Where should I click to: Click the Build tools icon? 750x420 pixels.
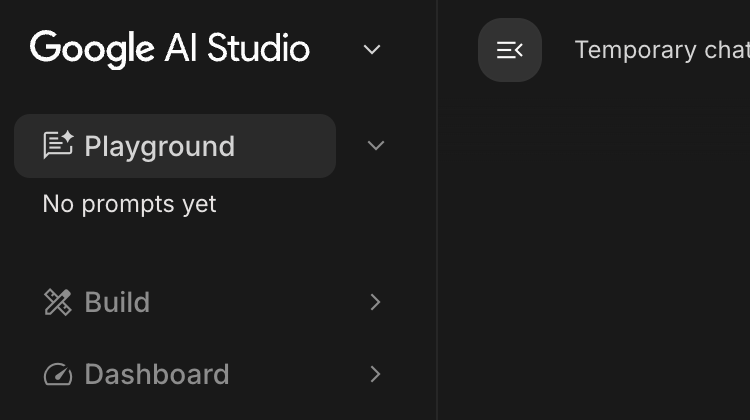click(58, 302)
